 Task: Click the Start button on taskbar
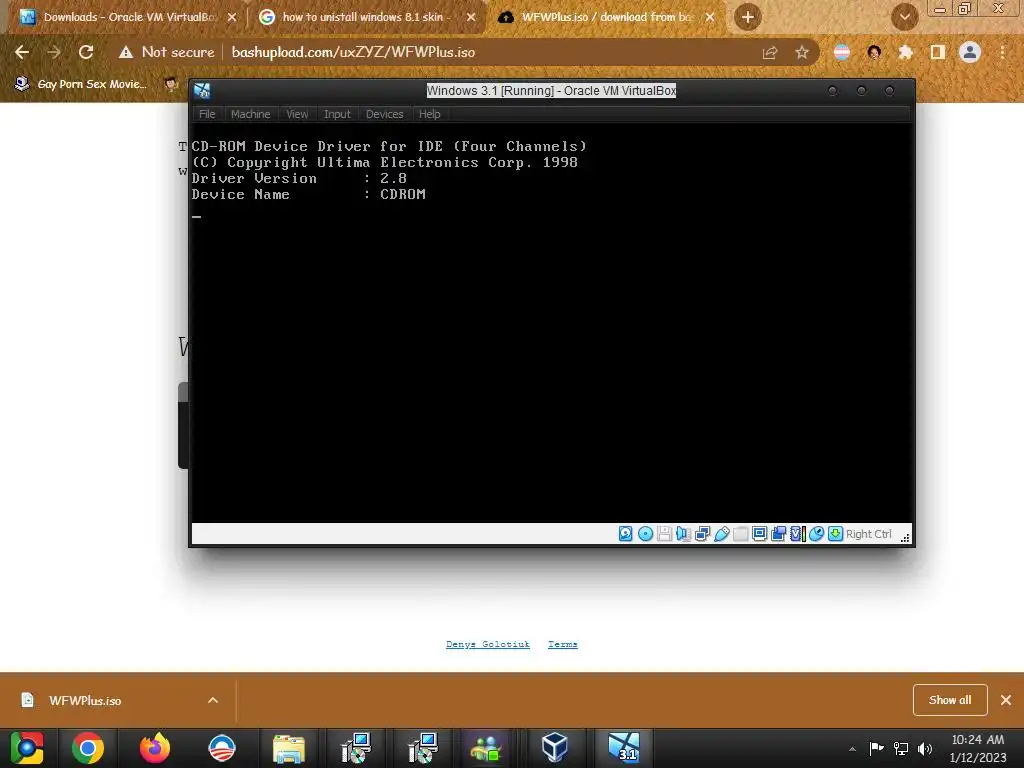[x=27, y=748]
